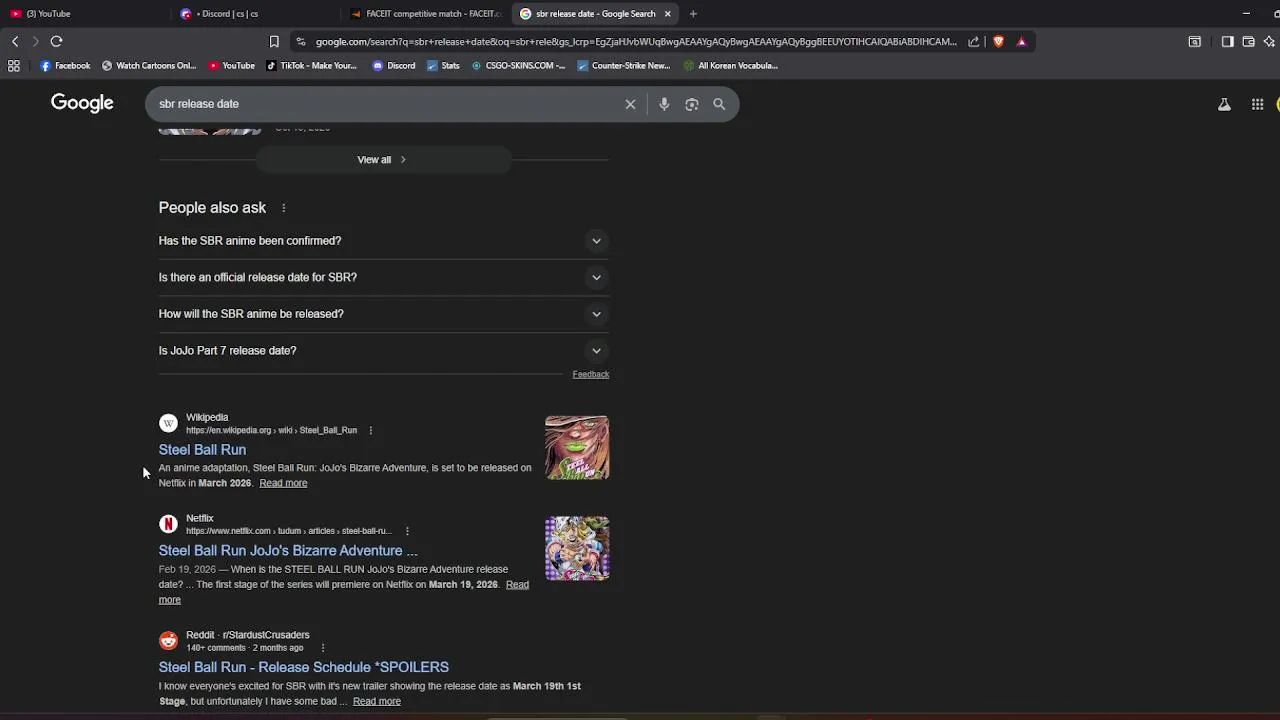Open the Facebook bookmark
1280x720 pixels.
(x=65, y=66)
